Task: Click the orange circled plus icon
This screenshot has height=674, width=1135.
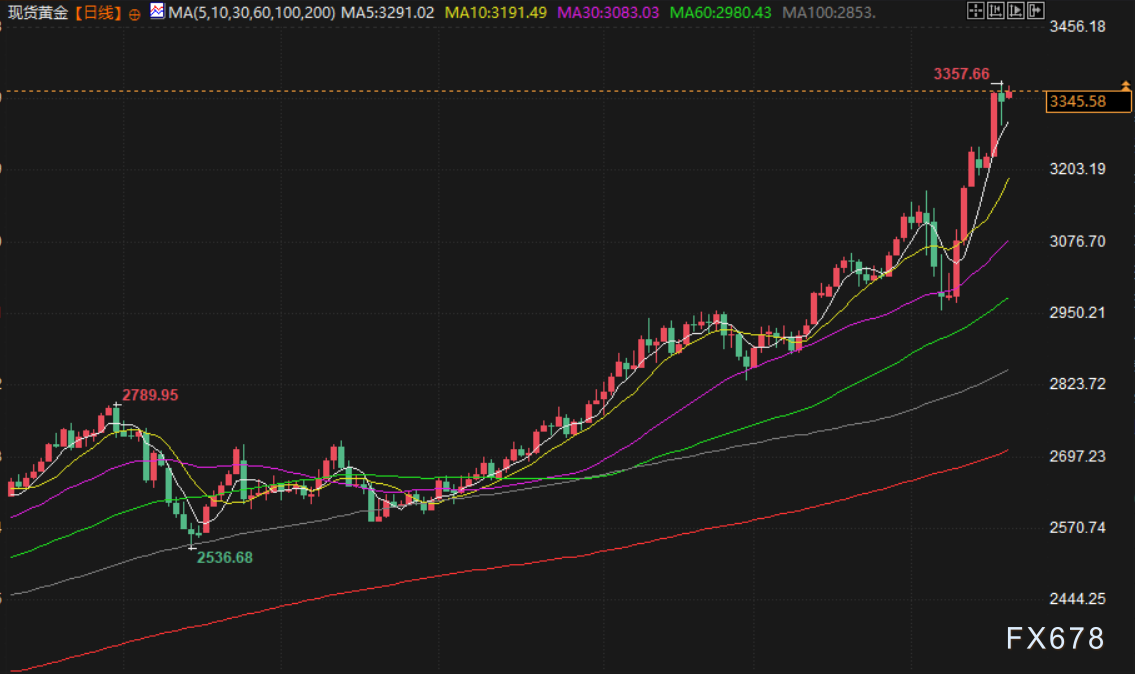Action: tap(135, 14)
